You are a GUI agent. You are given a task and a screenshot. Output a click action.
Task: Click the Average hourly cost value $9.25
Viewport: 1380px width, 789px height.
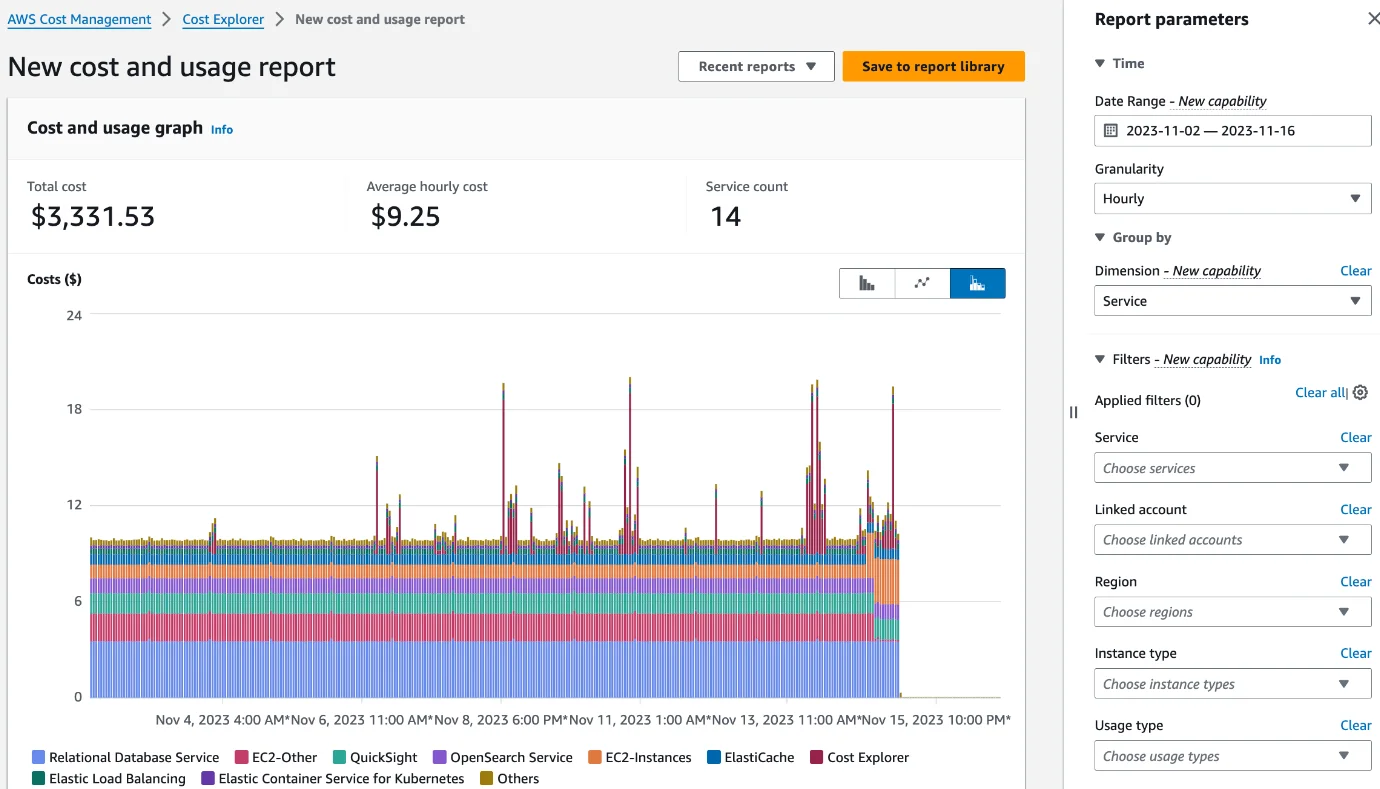coord(405,216)
